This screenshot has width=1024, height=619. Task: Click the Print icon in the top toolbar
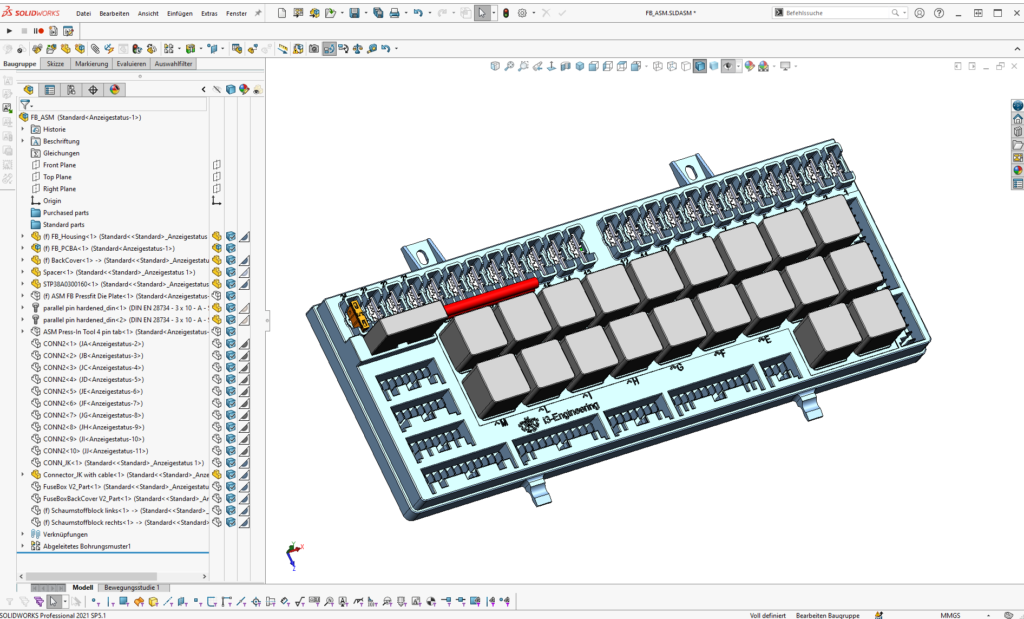[x=395, y=13]
